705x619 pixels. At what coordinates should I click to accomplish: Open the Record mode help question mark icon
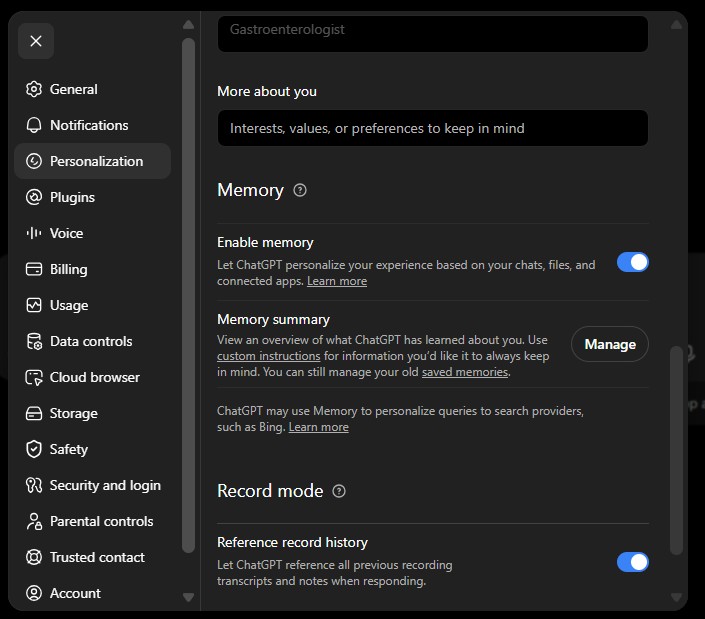click(x=339, y=491)
